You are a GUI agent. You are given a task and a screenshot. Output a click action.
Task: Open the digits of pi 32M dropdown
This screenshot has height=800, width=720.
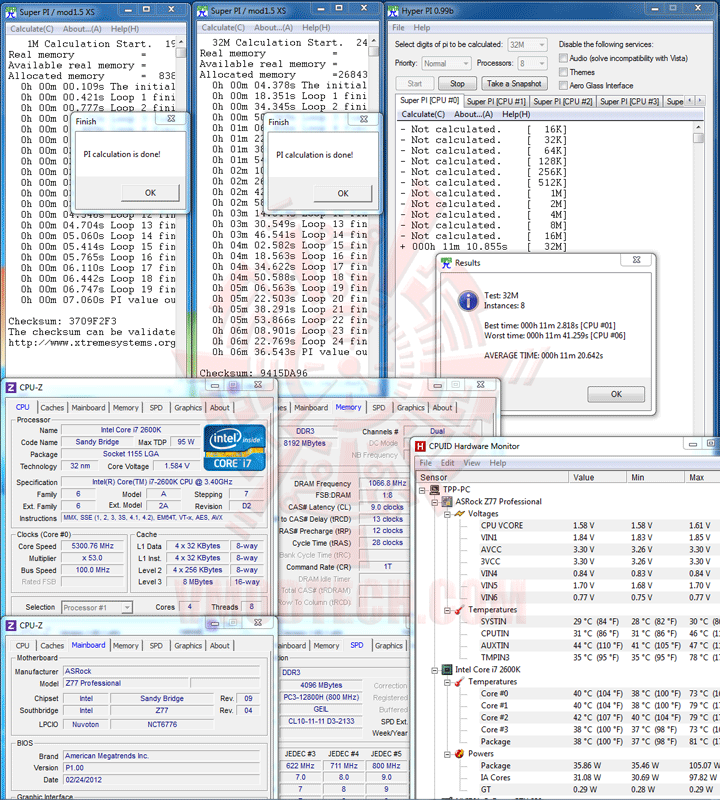point(528,45)
